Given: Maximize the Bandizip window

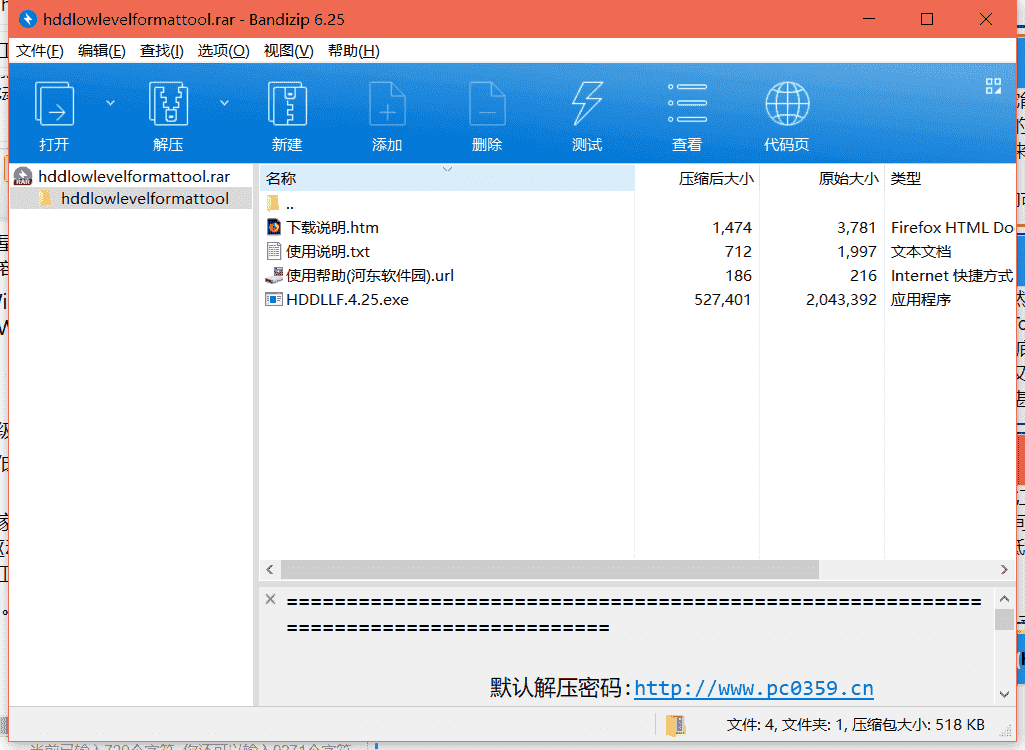Looking at the screenshot, I should point(927,19).
